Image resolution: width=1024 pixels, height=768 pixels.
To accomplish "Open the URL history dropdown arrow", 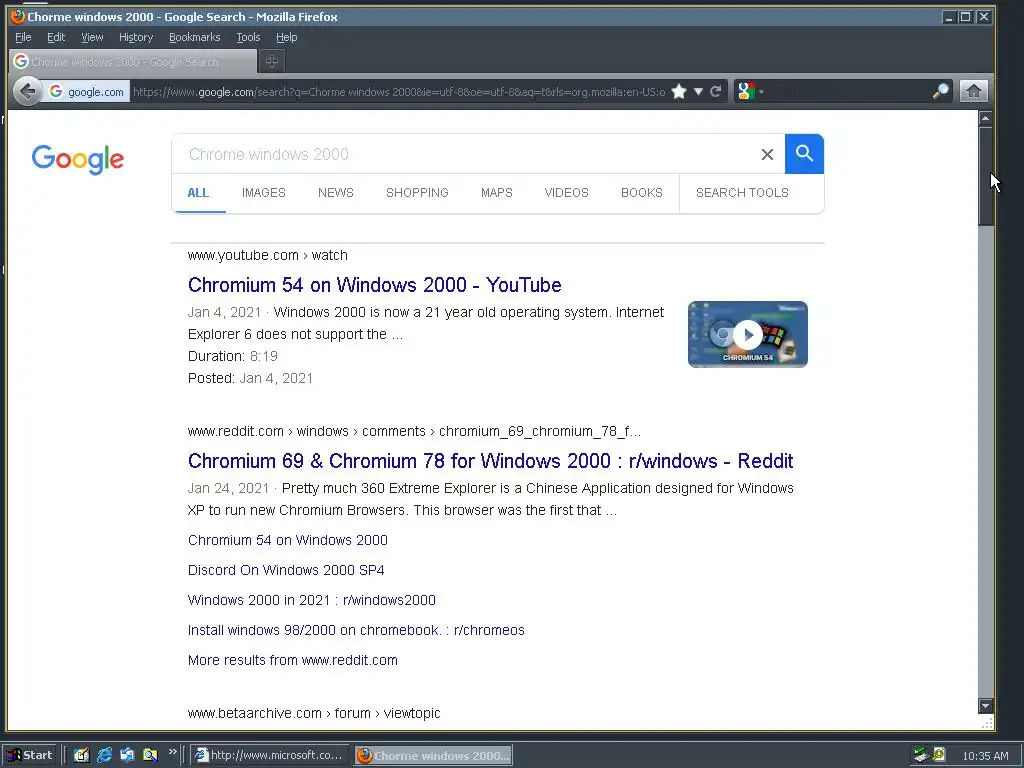I will point(698,91).
